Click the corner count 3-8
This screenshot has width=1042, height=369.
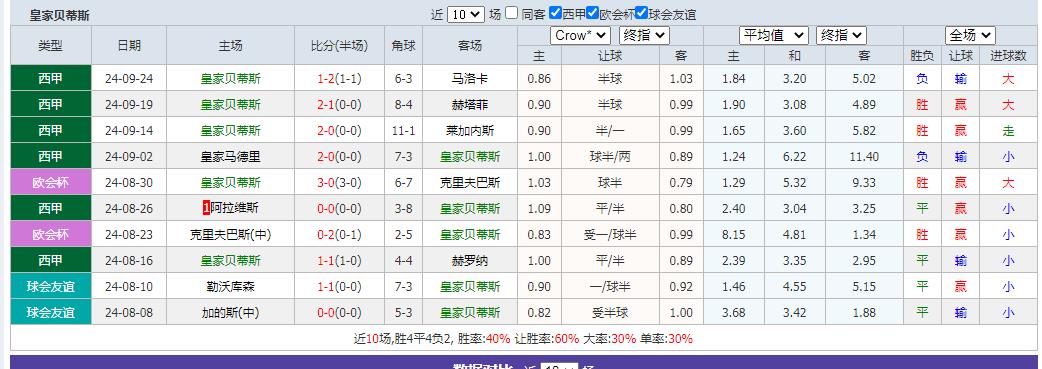coord(403,208)
